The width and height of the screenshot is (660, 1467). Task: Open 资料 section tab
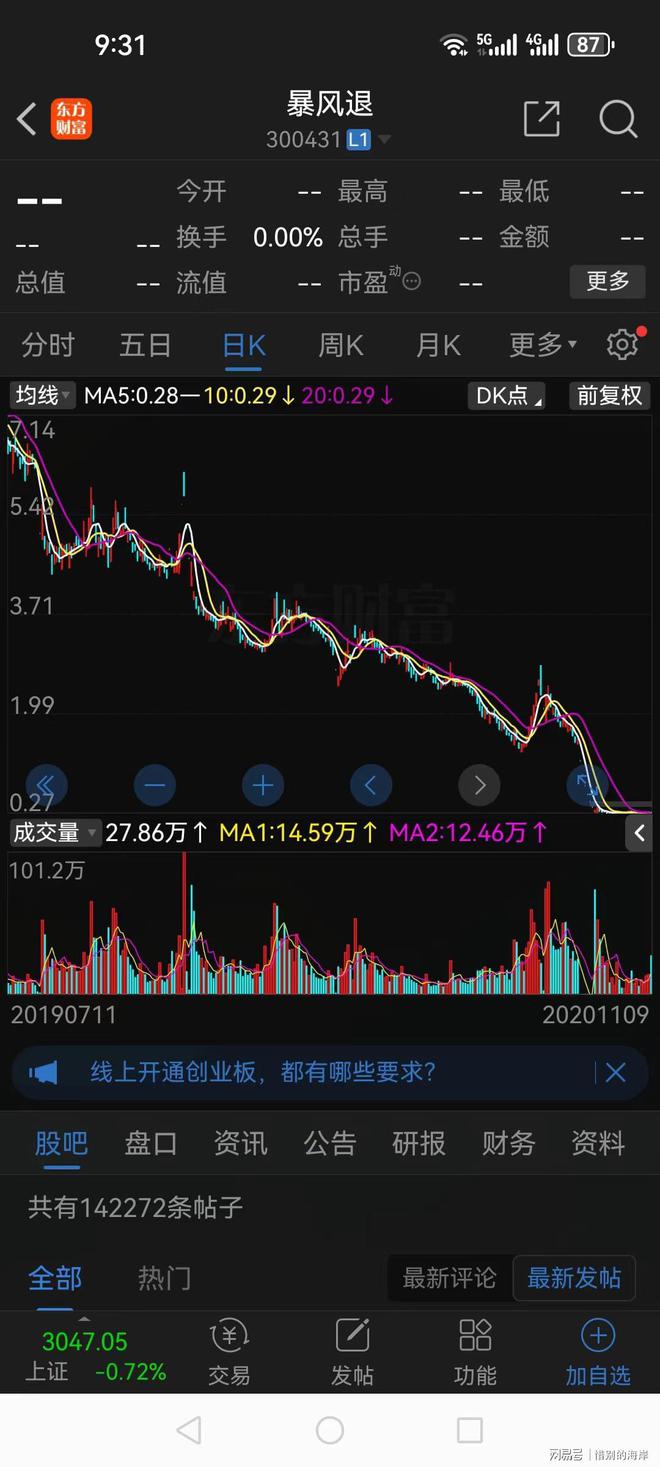(598, 1143)
